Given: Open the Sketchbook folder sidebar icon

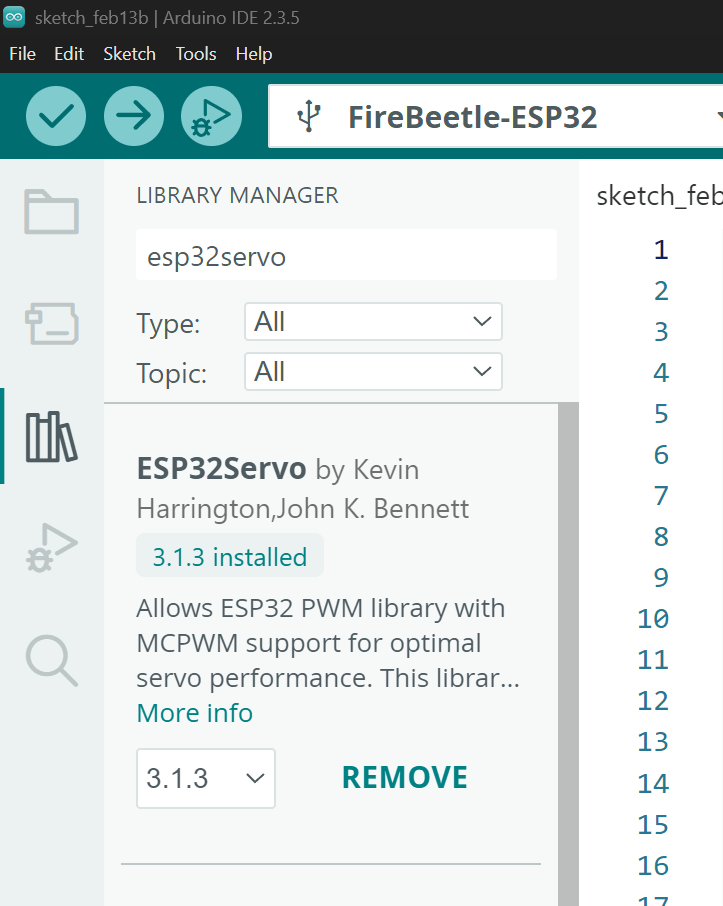Looking at the screenshot, I should [51, 211].
